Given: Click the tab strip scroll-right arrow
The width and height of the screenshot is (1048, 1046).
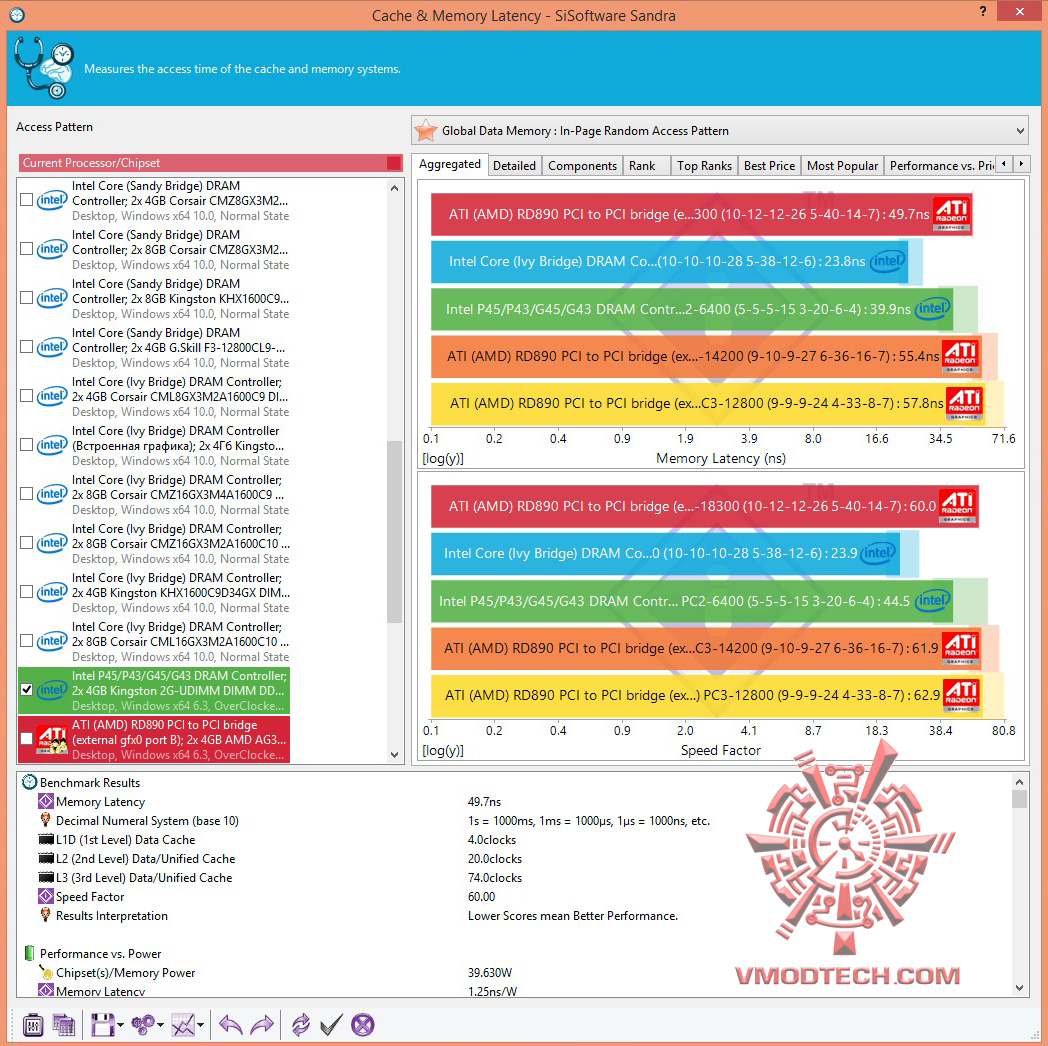Looking at the screenshot, I should 1021,164.
